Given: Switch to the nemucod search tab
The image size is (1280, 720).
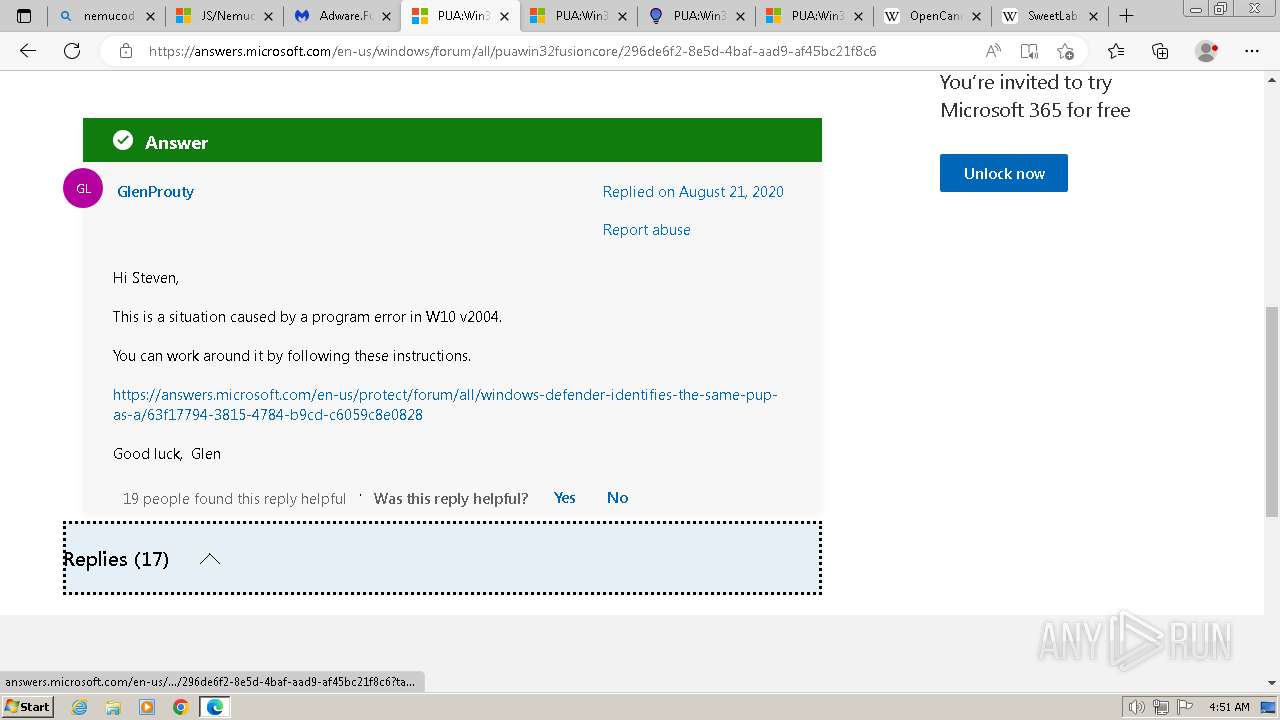Looking at the screenshot, I should coord(108,16).
